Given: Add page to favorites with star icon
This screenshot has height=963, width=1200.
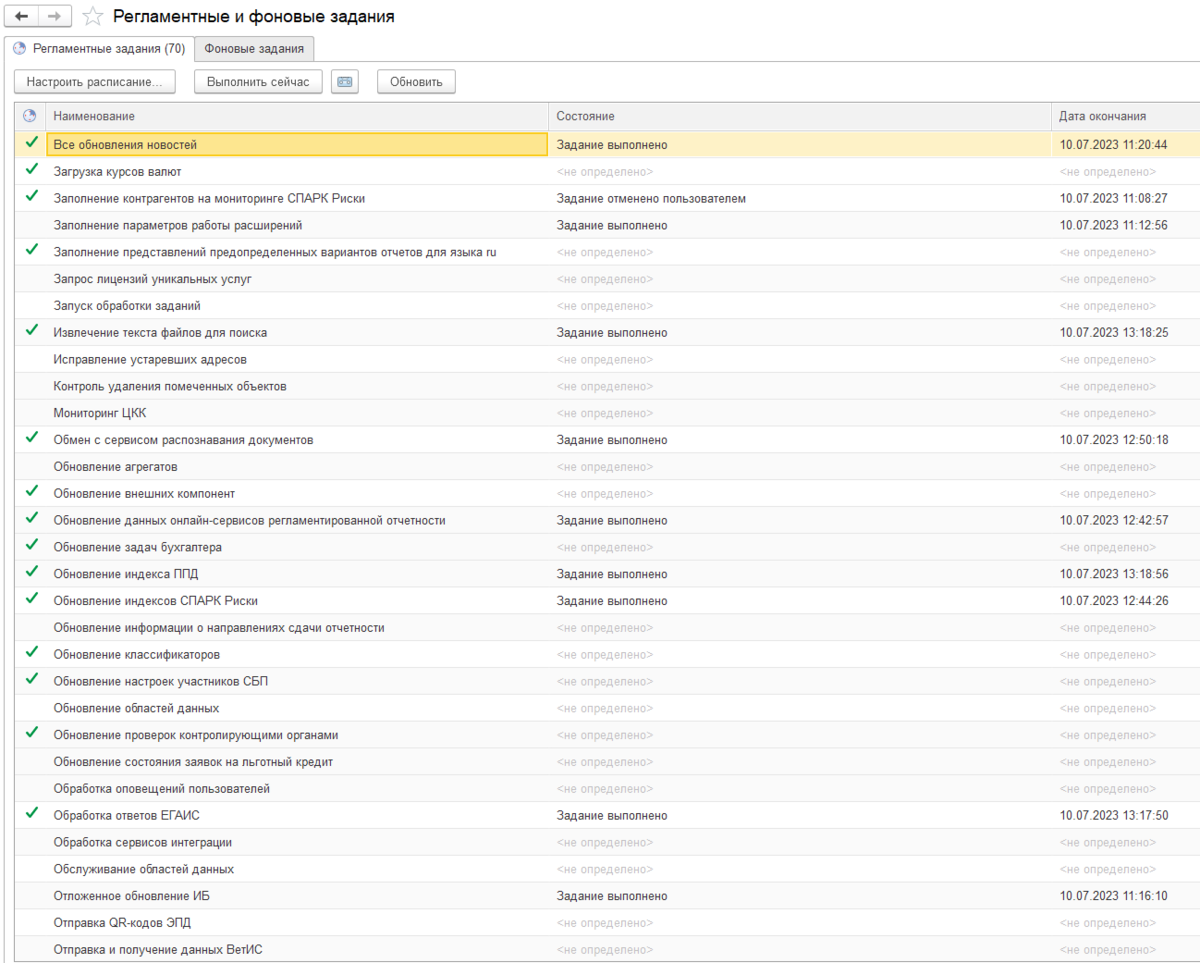Looking at the screenshot, I should pyautogui.click(x=92, y=16).
